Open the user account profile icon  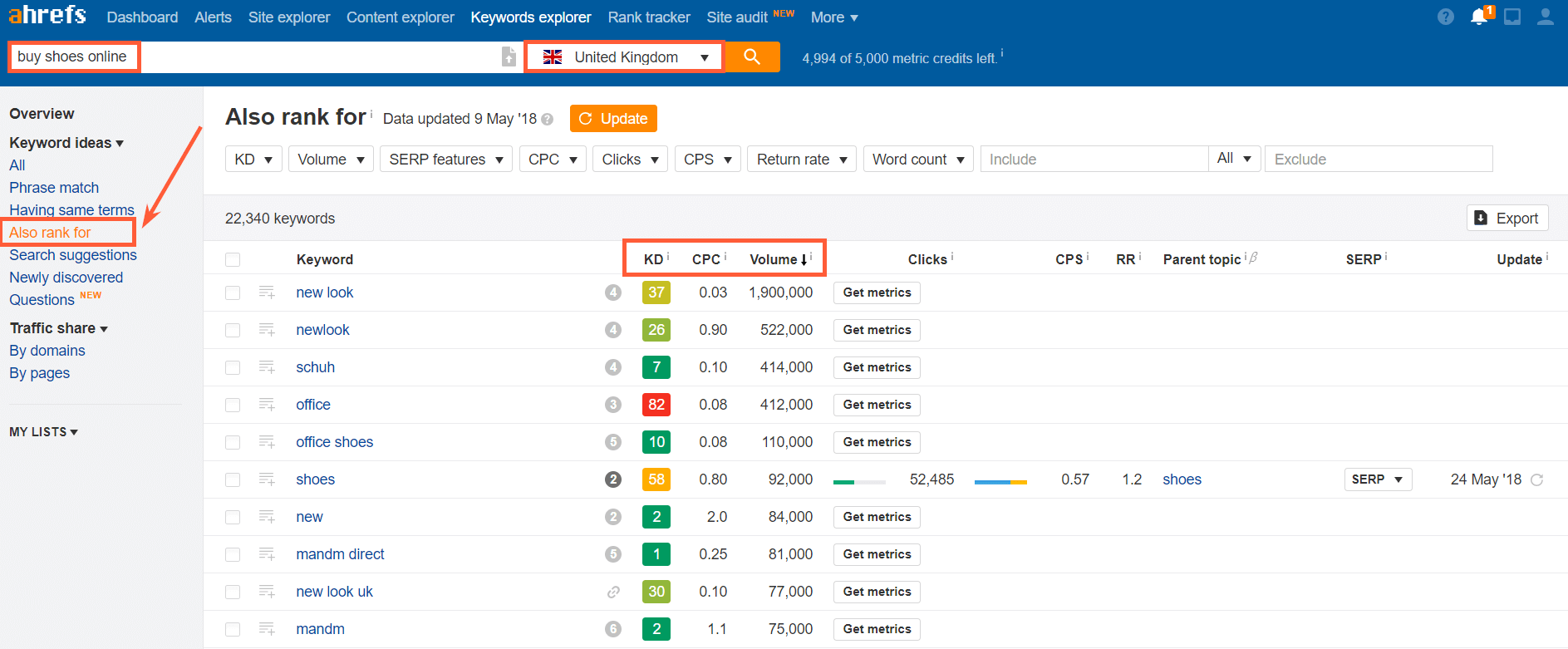coord(1546,17)
